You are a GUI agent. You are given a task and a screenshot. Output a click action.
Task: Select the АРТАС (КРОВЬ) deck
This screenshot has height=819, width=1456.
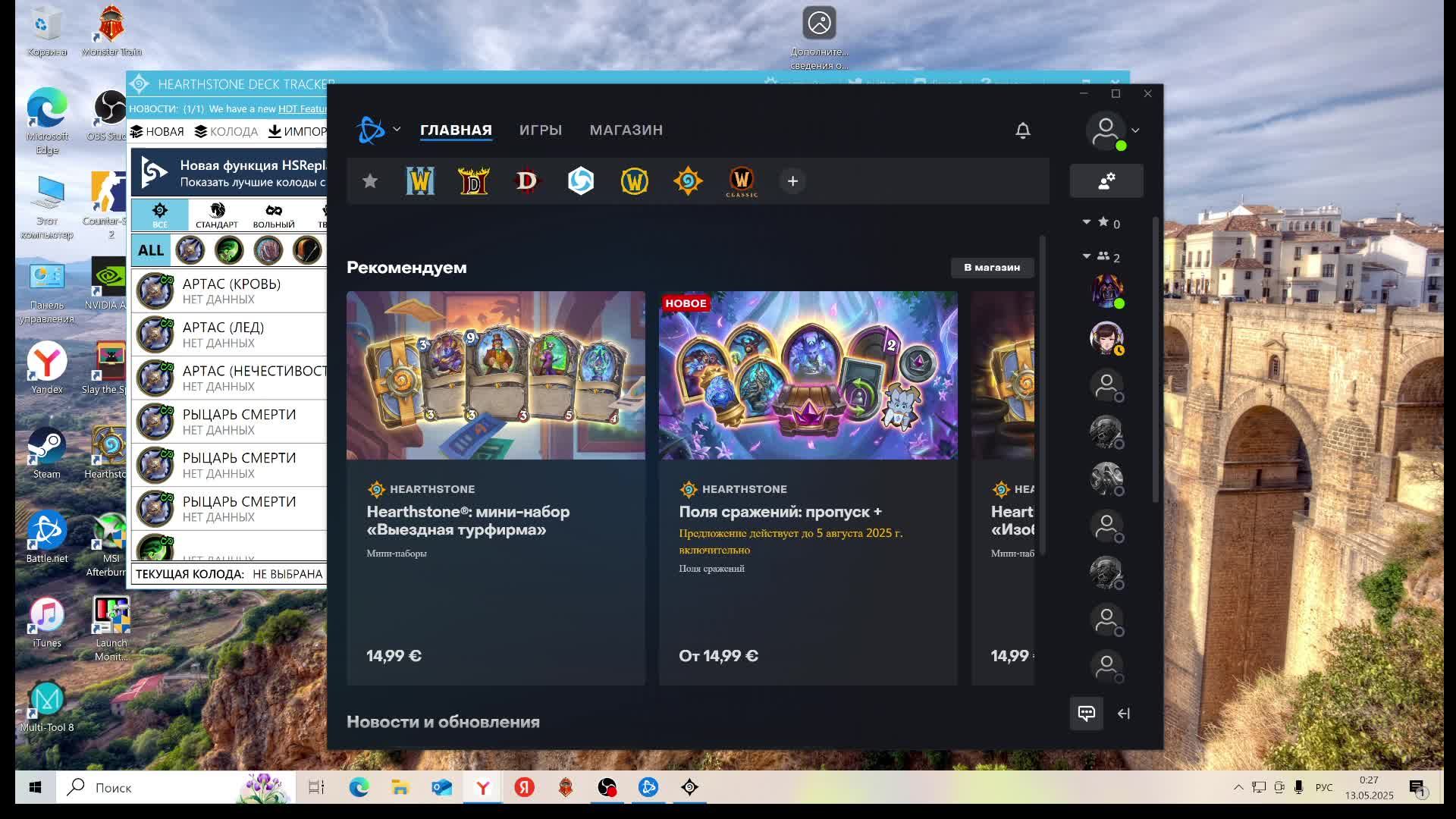tap(229, 291)
